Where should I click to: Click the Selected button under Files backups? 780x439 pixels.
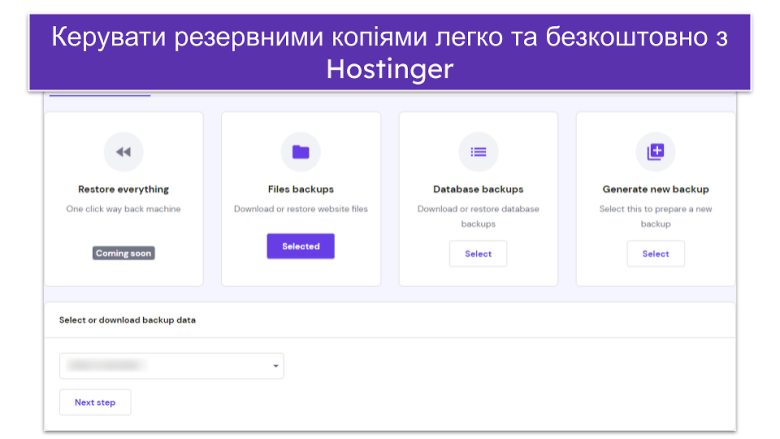pos(300,246)
